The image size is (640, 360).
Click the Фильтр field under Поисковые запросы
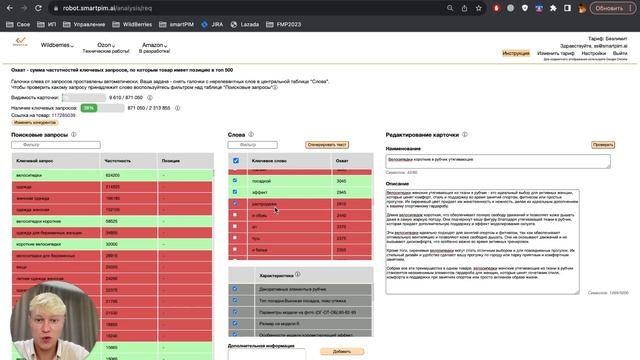pos(56,145)
